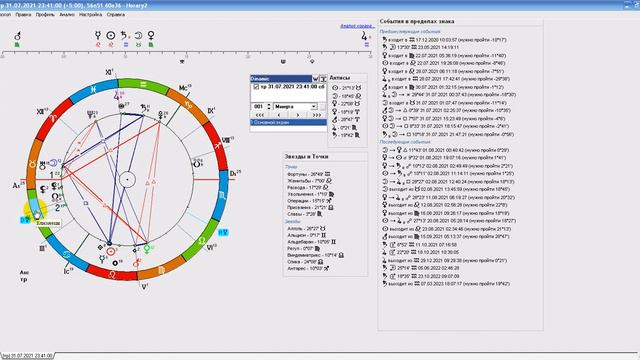Click the Moon glyph above the ruler
This screenshot has width=640, height=360.
(138, 36)
